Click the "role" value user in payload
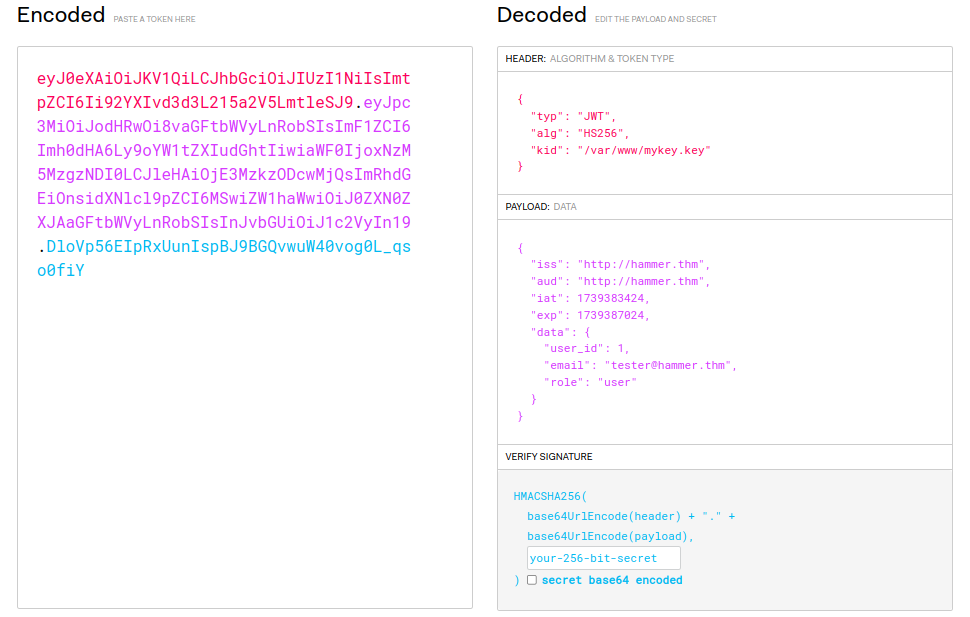Image resolution: width=970 pixels, height=617 pixels. pos(617,382)
